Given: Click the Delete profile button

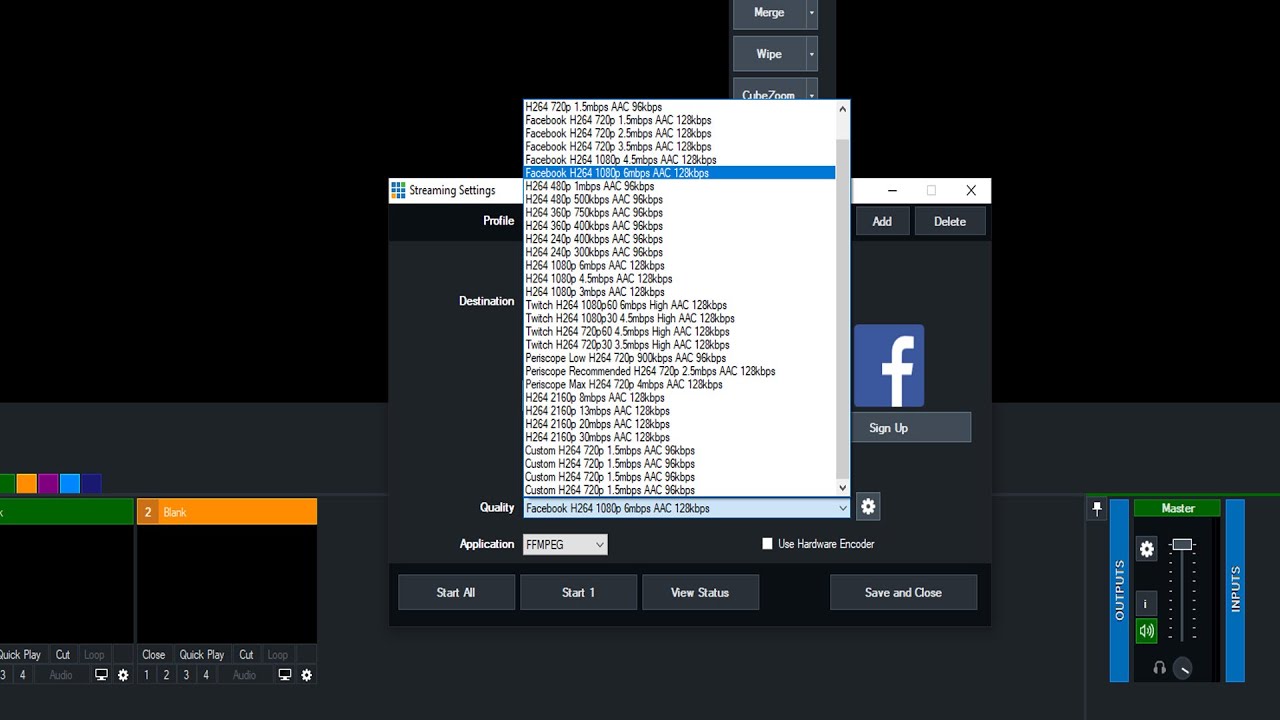Looking at the screenshot, I should 950,221.
